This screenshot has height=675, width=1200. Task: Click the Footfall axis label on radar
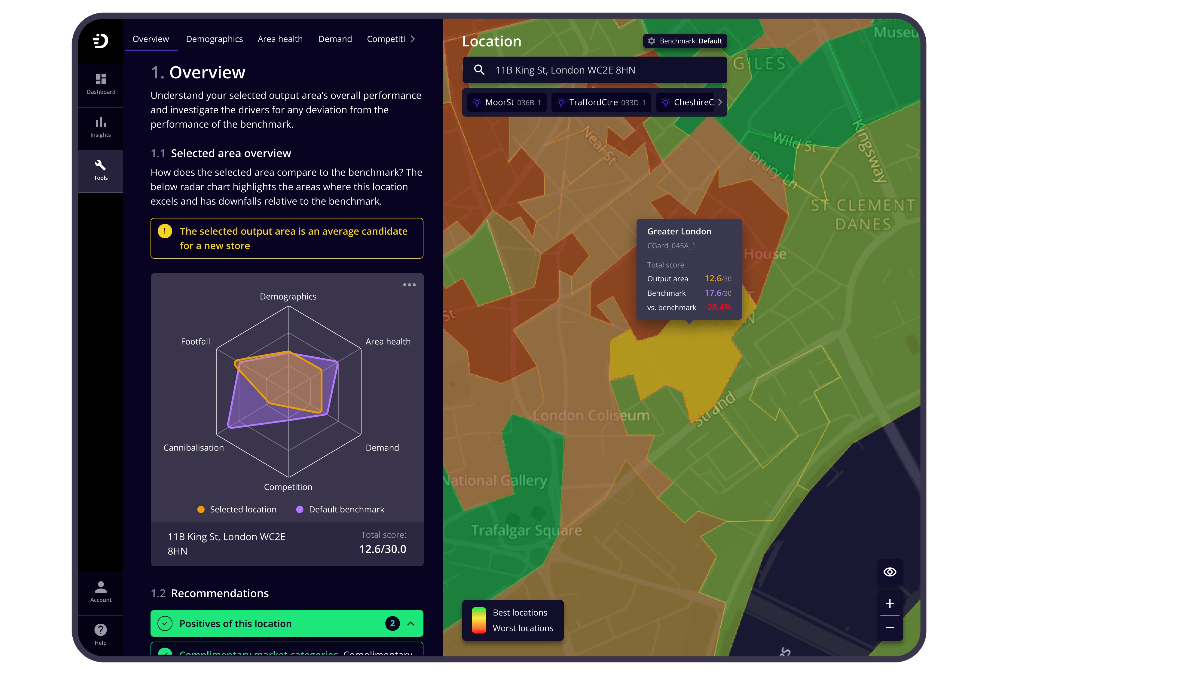(196, 342)
